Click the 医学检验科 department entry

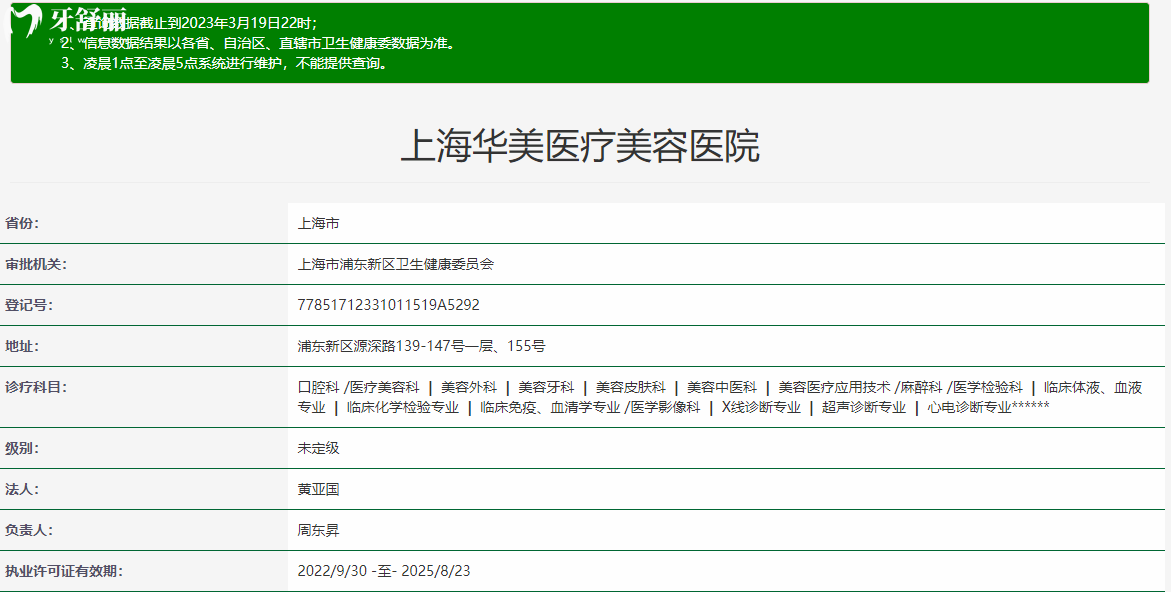pos(987,387)
